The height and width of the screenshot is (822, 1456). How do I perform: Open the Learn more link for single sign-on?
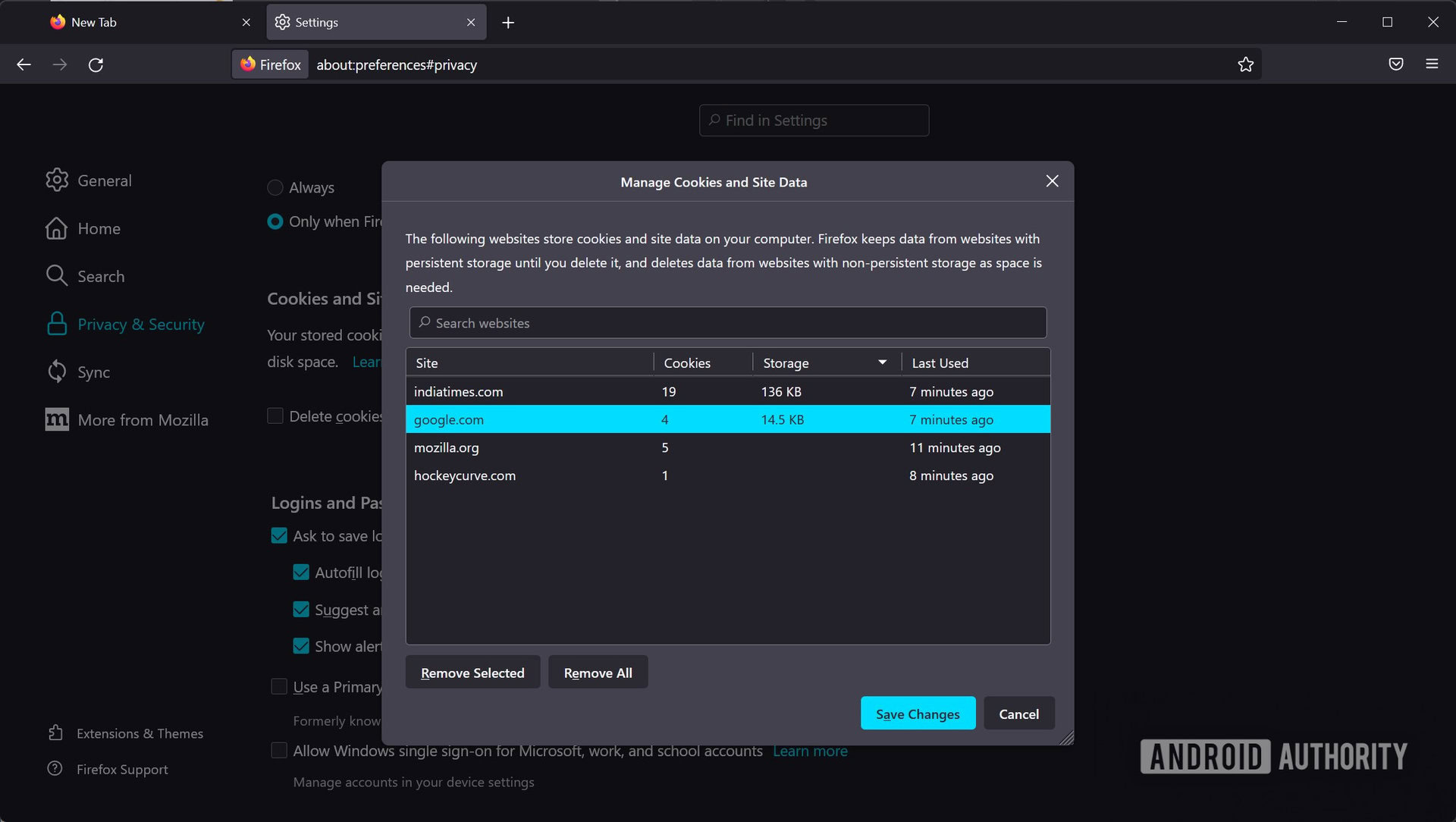pos(810,750)
